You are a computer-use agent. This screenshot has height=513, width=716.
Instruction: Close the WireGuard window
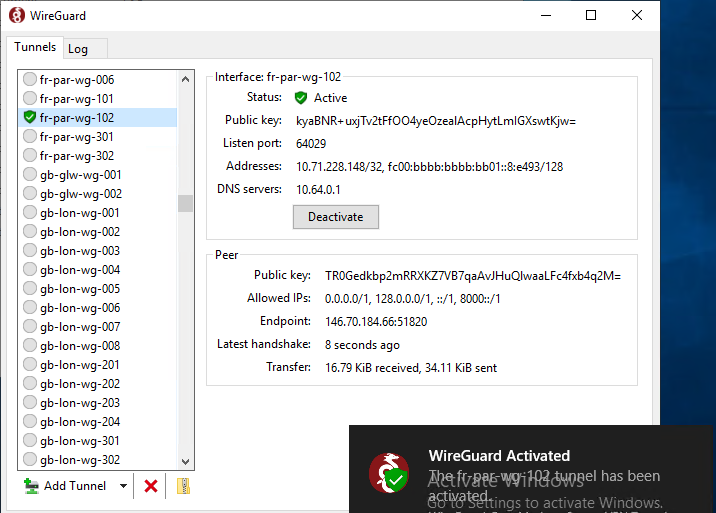point(637,16)
